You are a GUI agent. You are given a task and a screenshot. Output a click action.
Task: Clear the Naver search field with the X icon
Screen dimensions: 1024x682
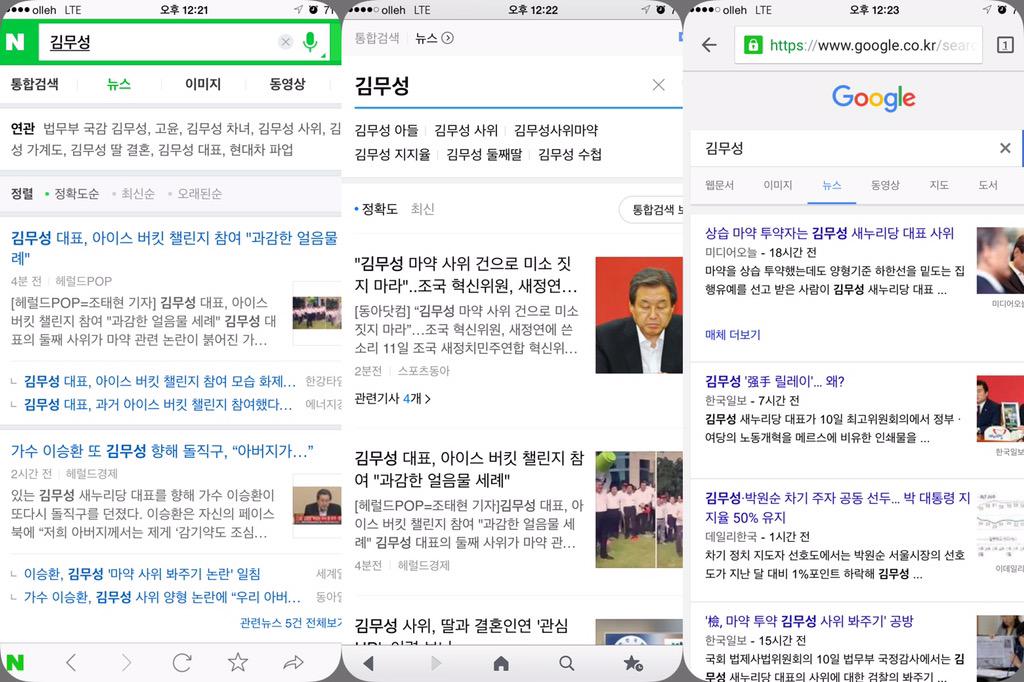pos(285,42)
